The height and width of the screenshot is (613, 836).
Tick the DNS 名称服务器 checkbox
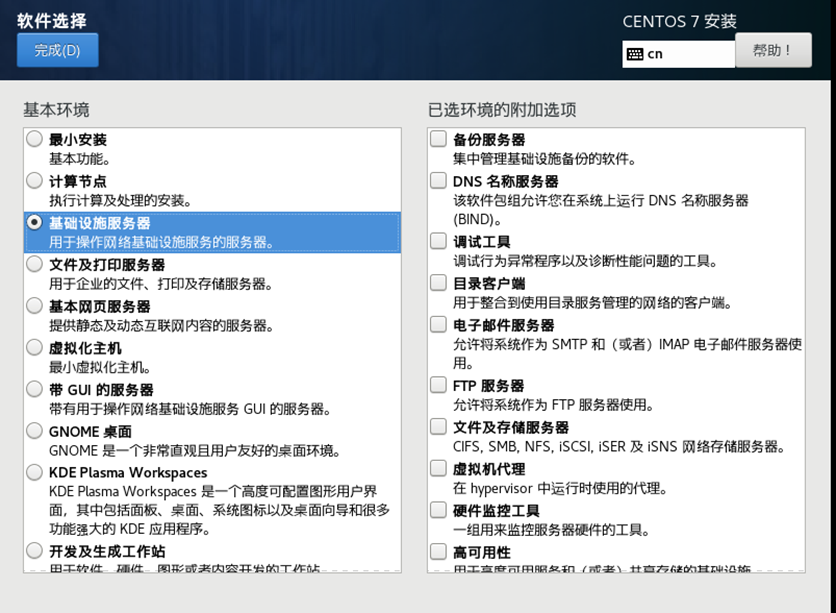(438, 181)
